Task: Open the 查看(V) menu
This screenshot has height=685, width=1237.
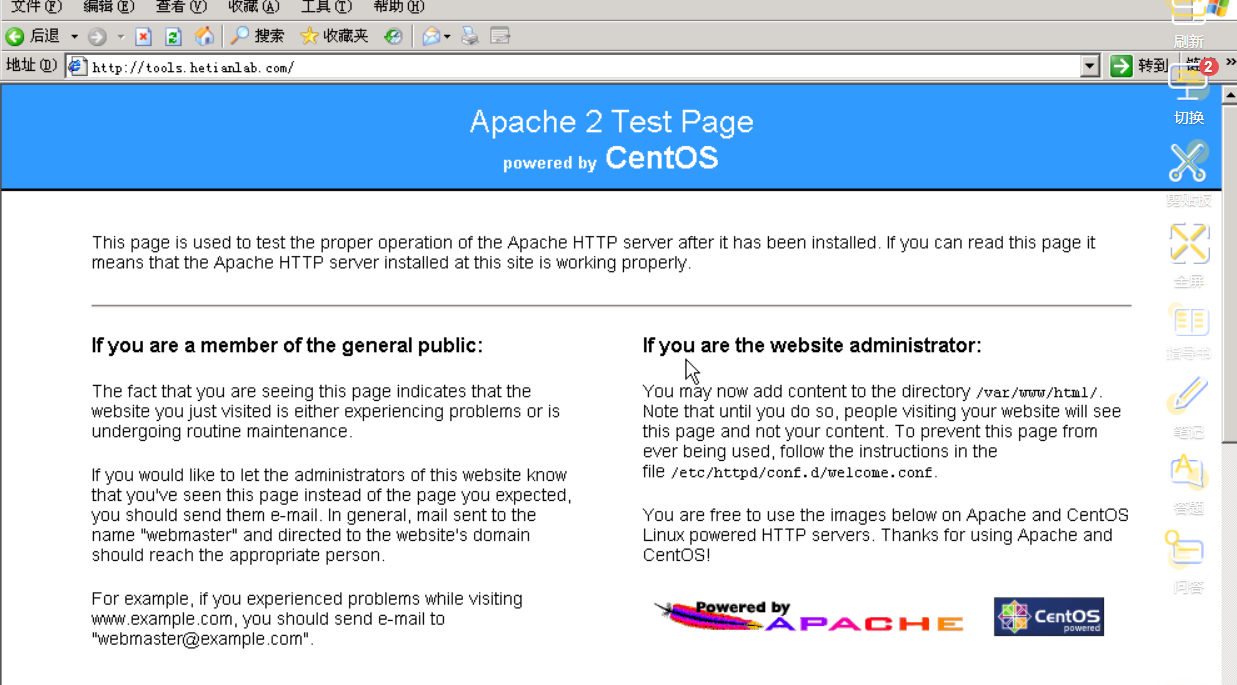Action: point(181,7)
